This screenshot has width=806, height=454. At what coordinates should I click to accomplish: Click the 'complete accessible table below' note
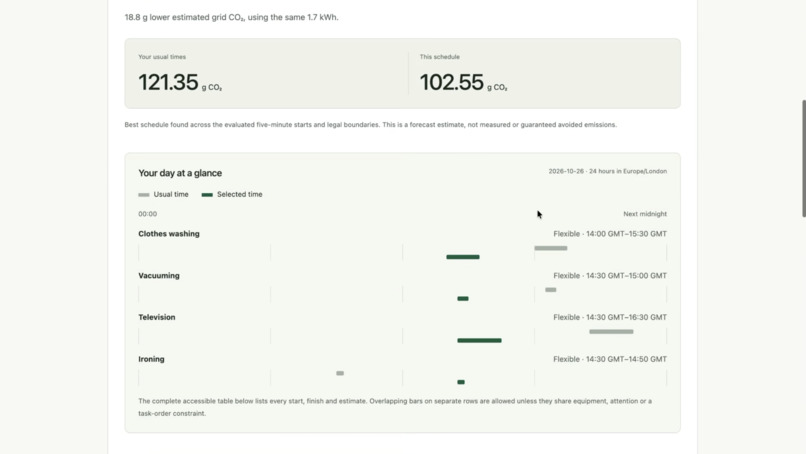point(395,407)
